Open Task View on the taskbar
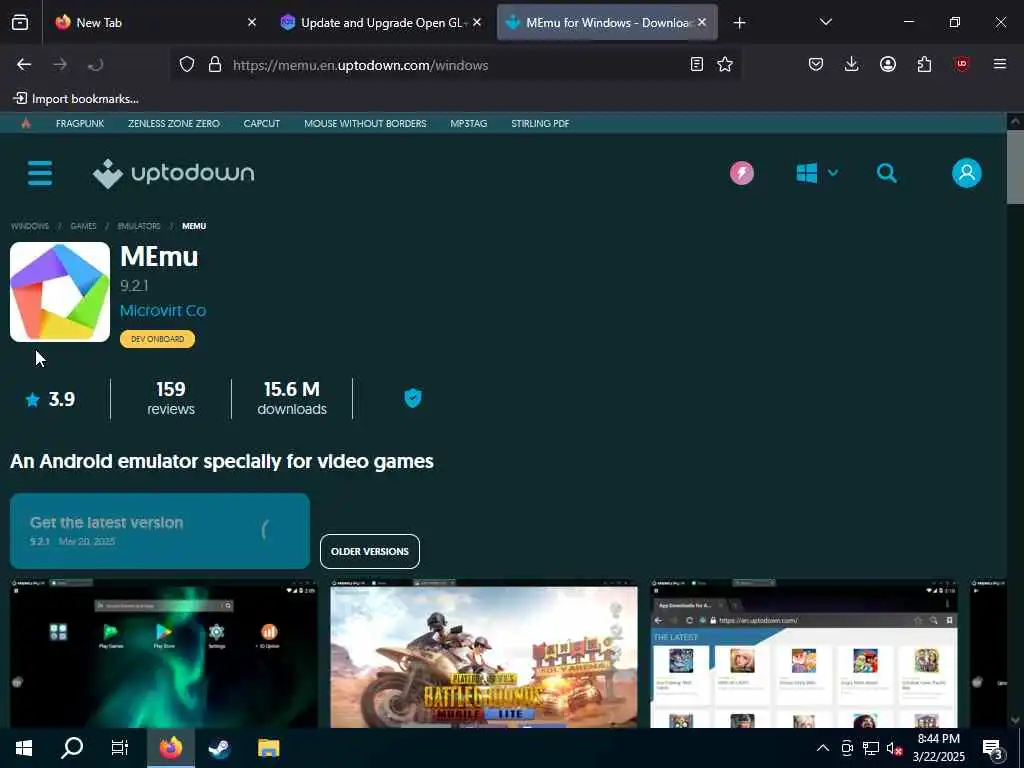 [120, 748]
